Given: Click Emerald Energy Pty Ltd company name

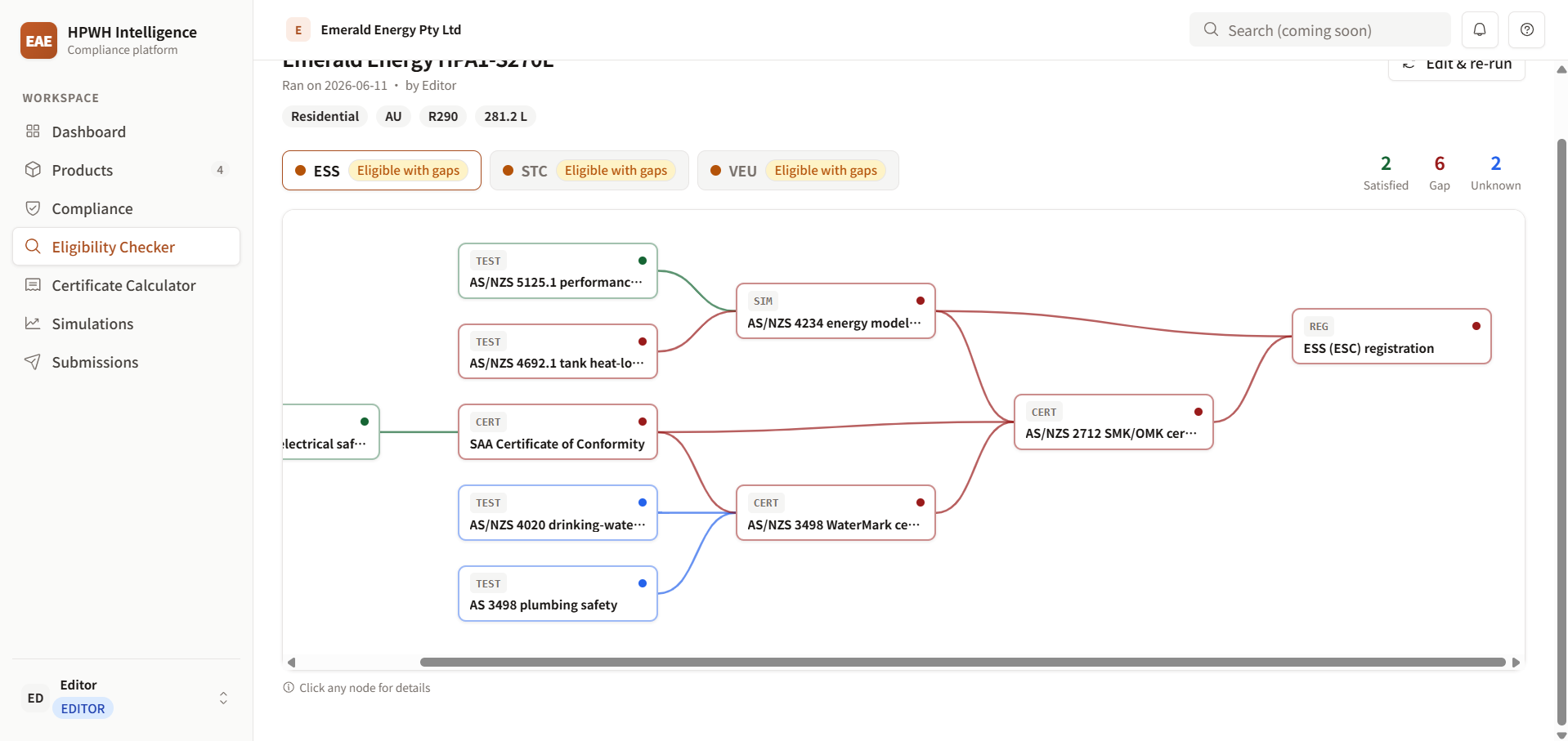Looking at the screenshot, I should click(x=391, y=29).
